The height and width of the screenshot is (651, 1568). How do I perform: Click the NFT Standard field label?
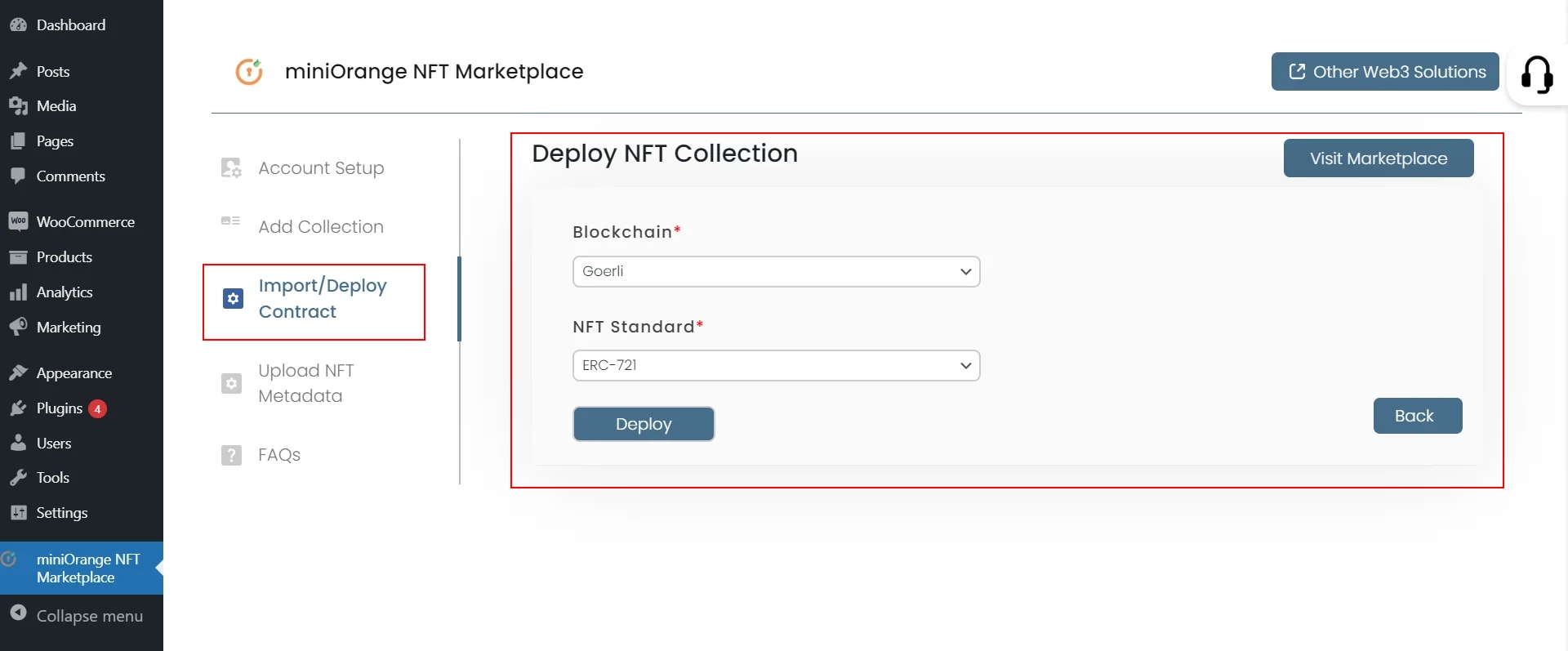638,327
